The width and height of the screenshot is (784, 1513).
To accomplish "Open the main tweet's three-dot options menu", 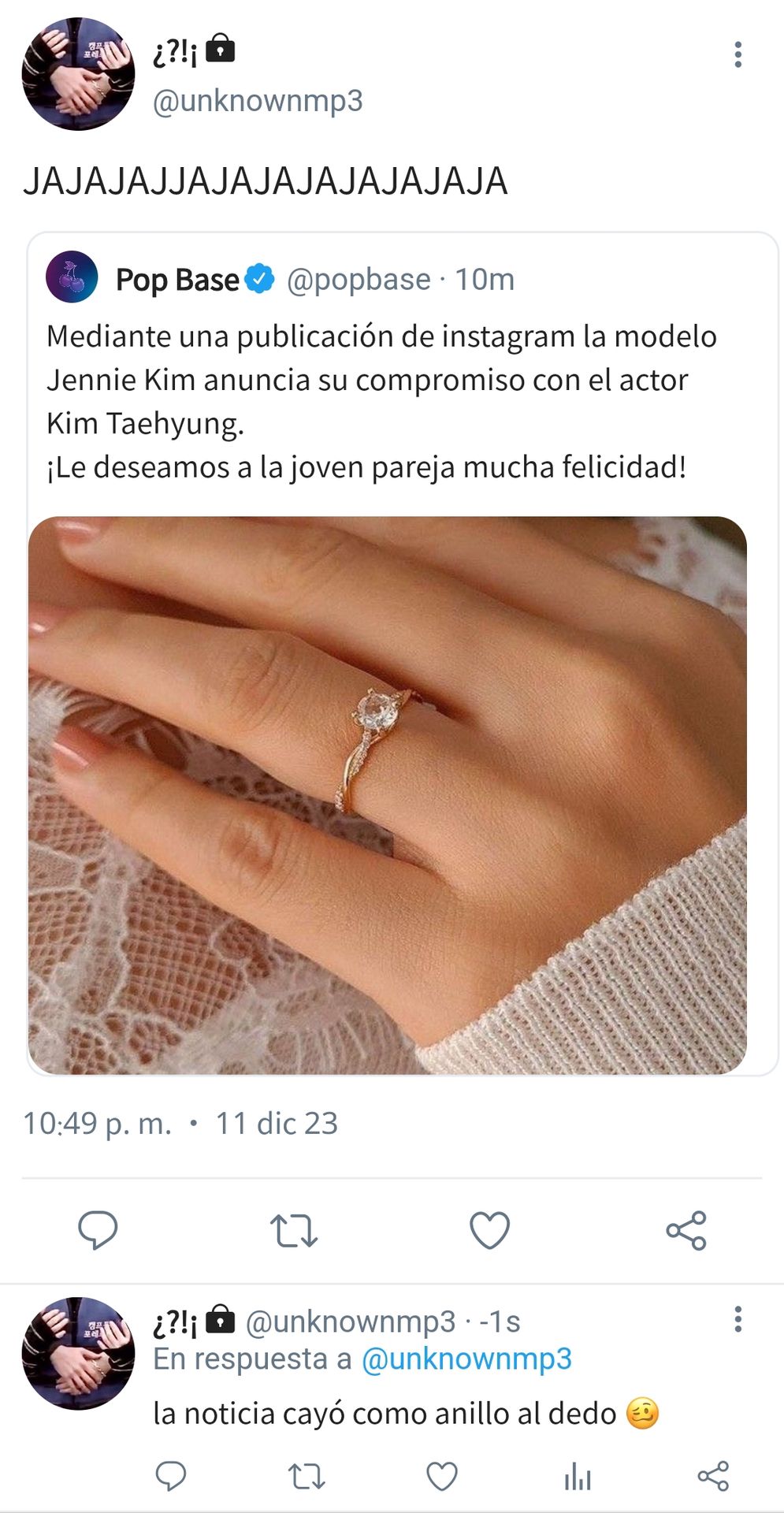I will pyautogui.click(x=738, y=54).
